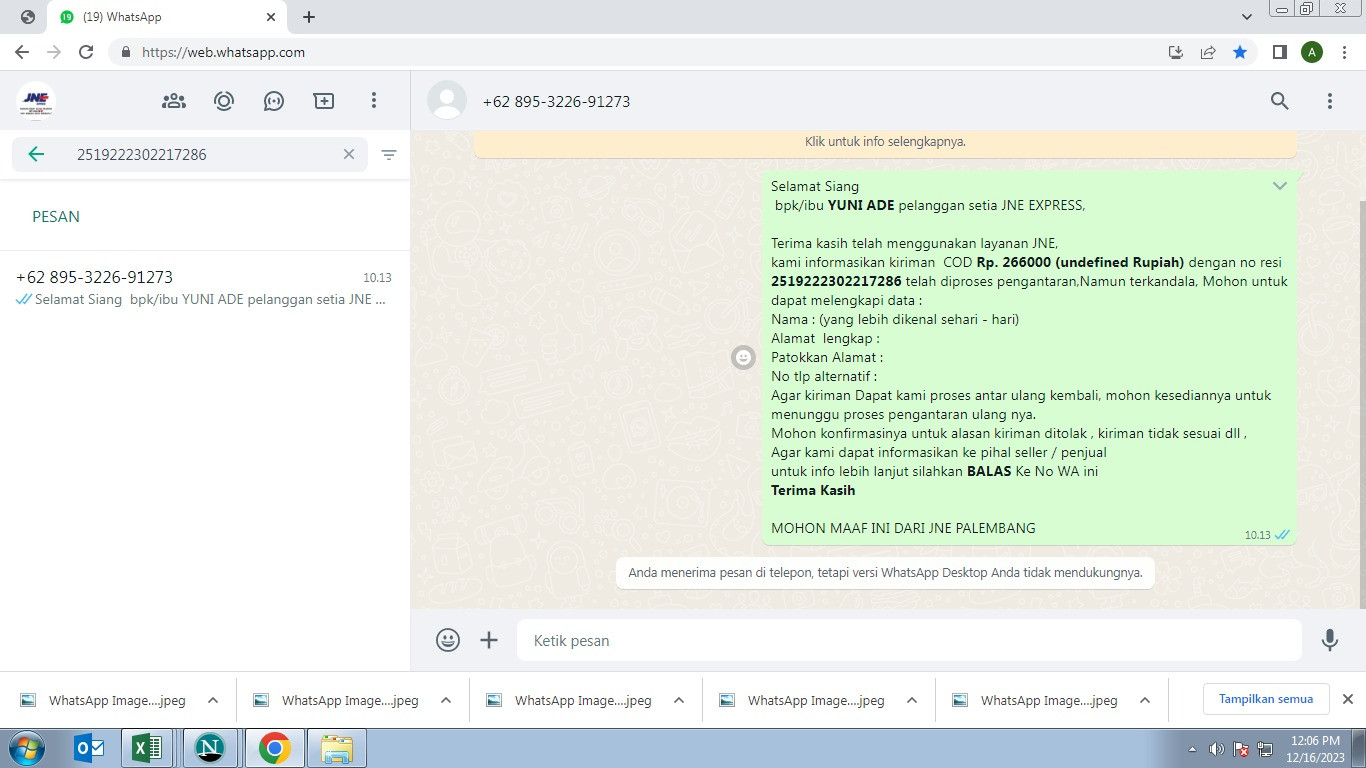Click the bold name YUNI ADE

861,205
